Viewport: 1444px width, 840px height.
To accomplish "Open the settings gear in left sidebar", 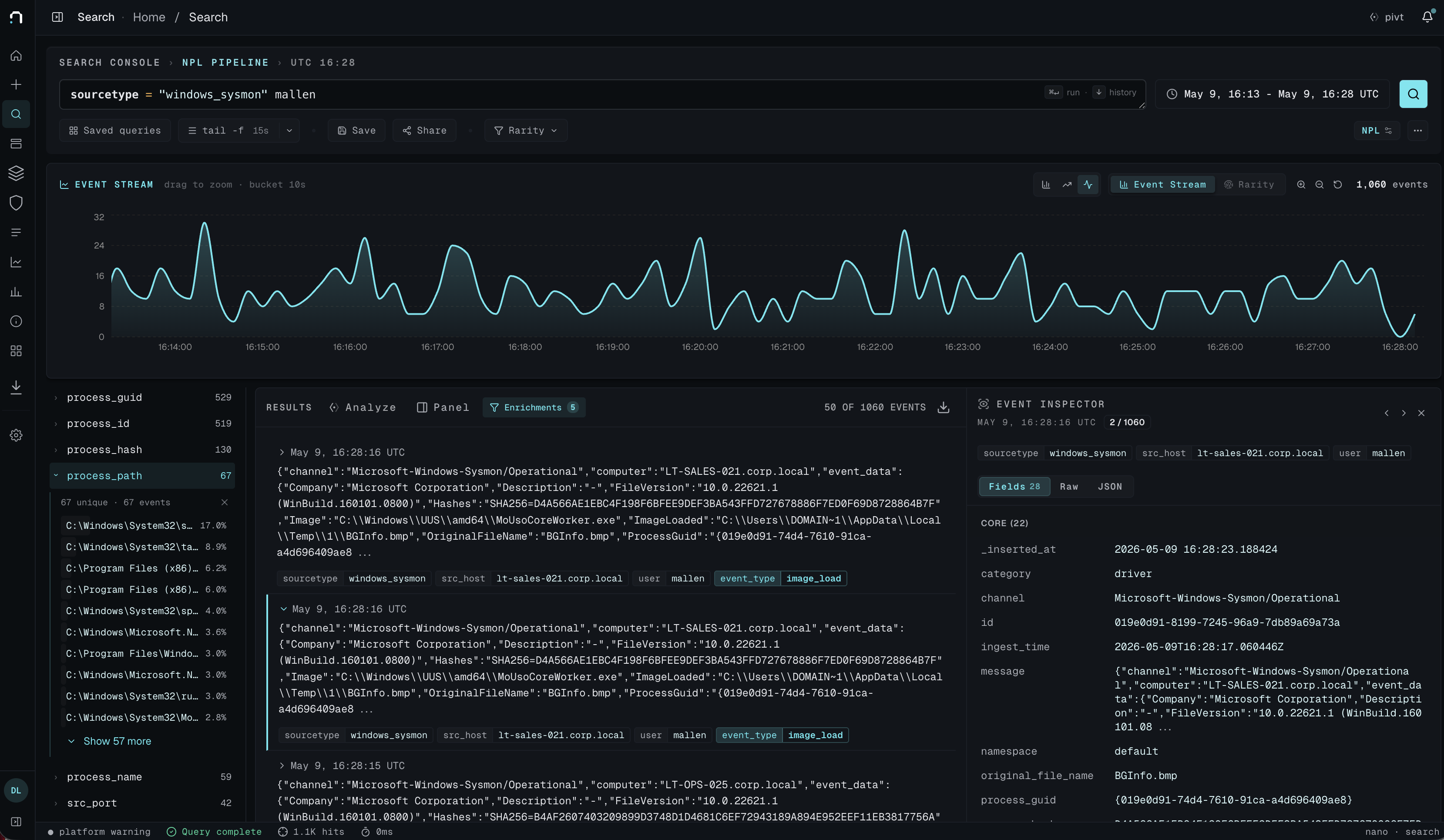I will (x=16, y=436).
